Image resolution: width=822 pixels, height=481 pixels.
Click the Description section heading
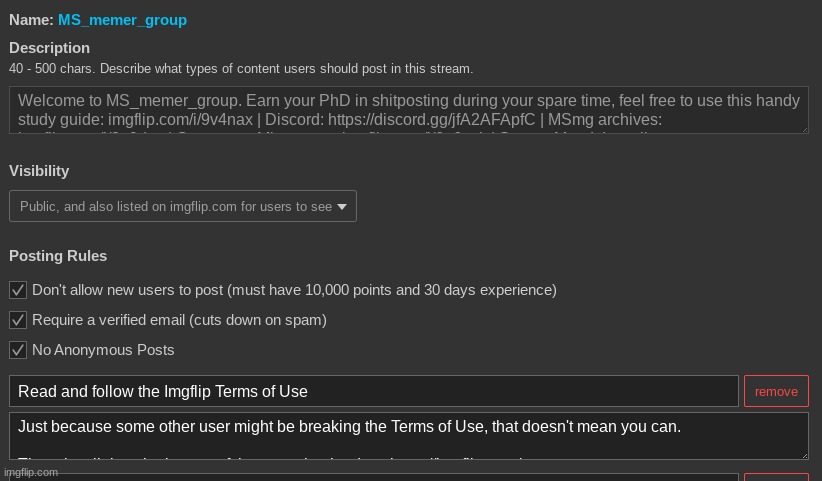tap(49, 48)
